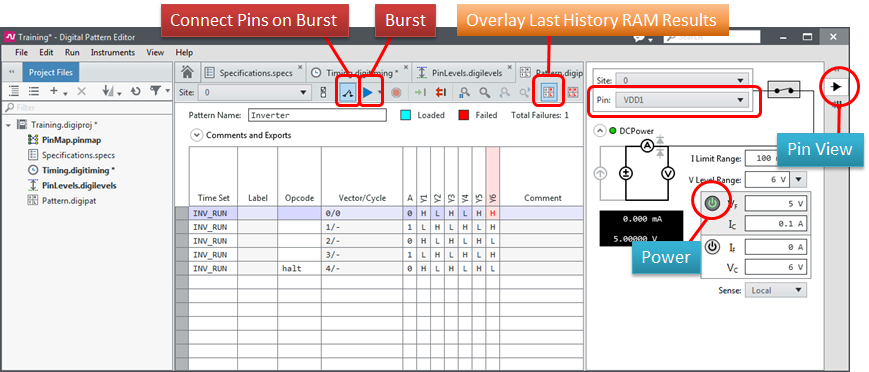Screen dimensions: 869x372
Task: Open PinMap.pinmap in project tree
Action: coord(71,140)
